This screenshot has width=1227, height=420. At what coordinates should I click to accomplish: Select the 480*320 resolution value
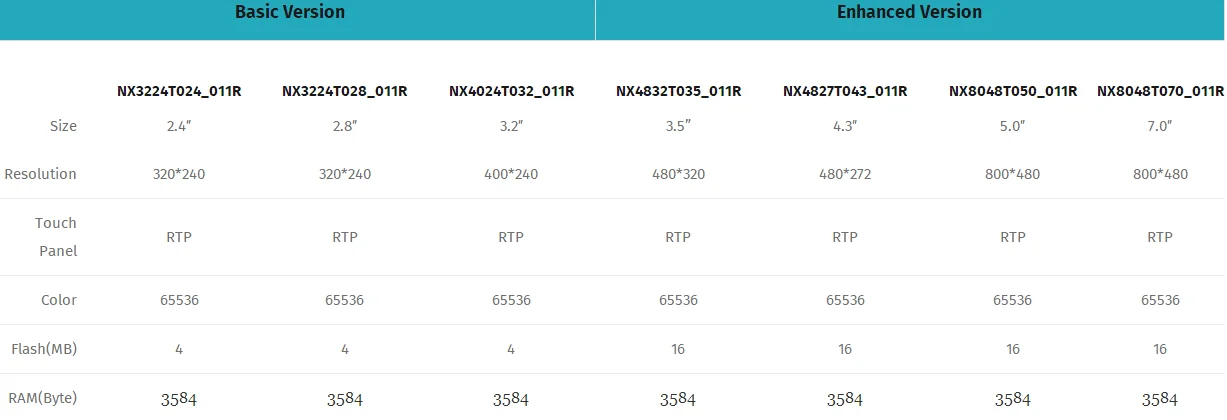point(678,174)
